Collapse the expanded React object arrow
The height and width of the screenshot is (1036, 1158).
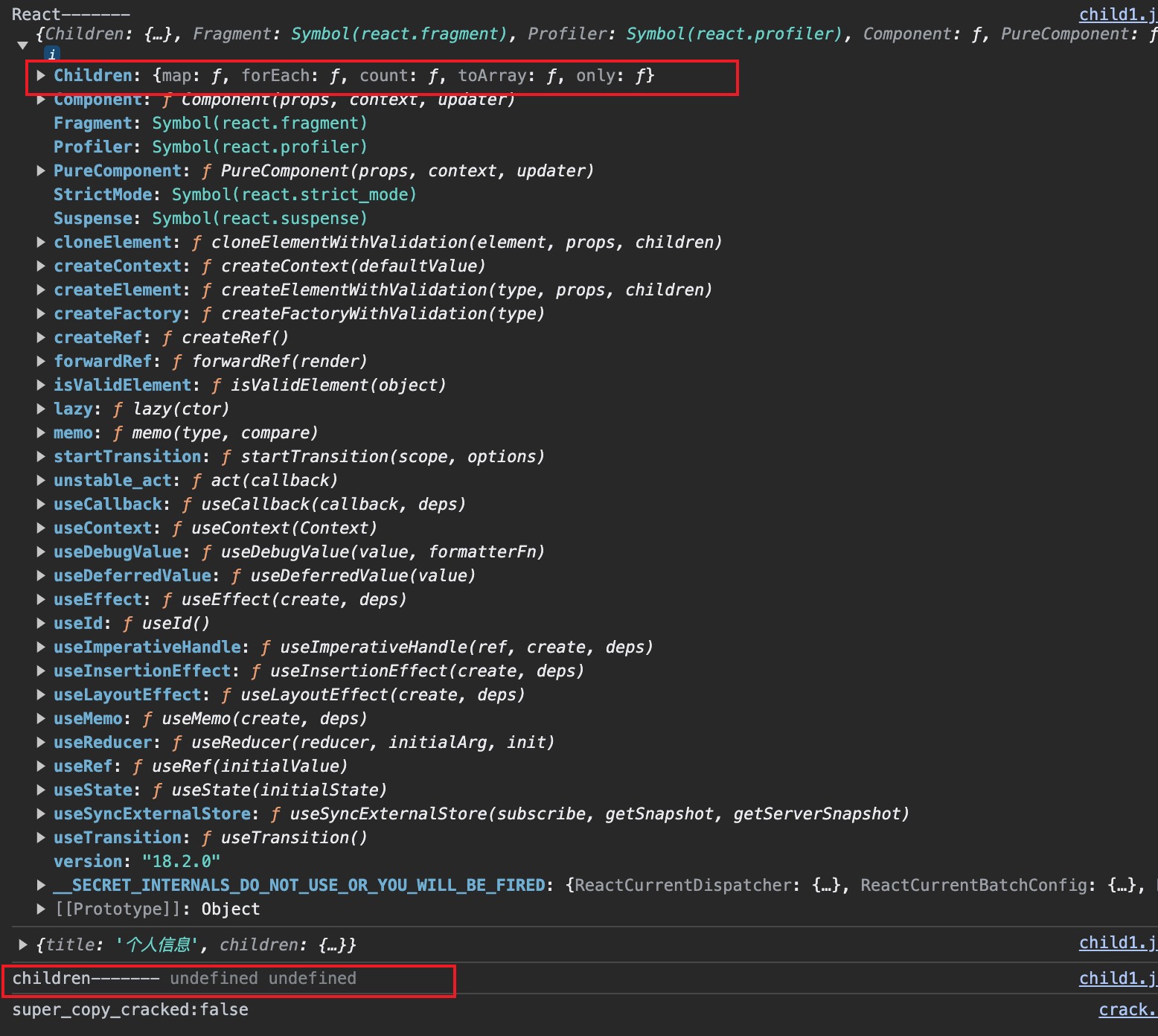pyautogui.click(x=22, y=45)
